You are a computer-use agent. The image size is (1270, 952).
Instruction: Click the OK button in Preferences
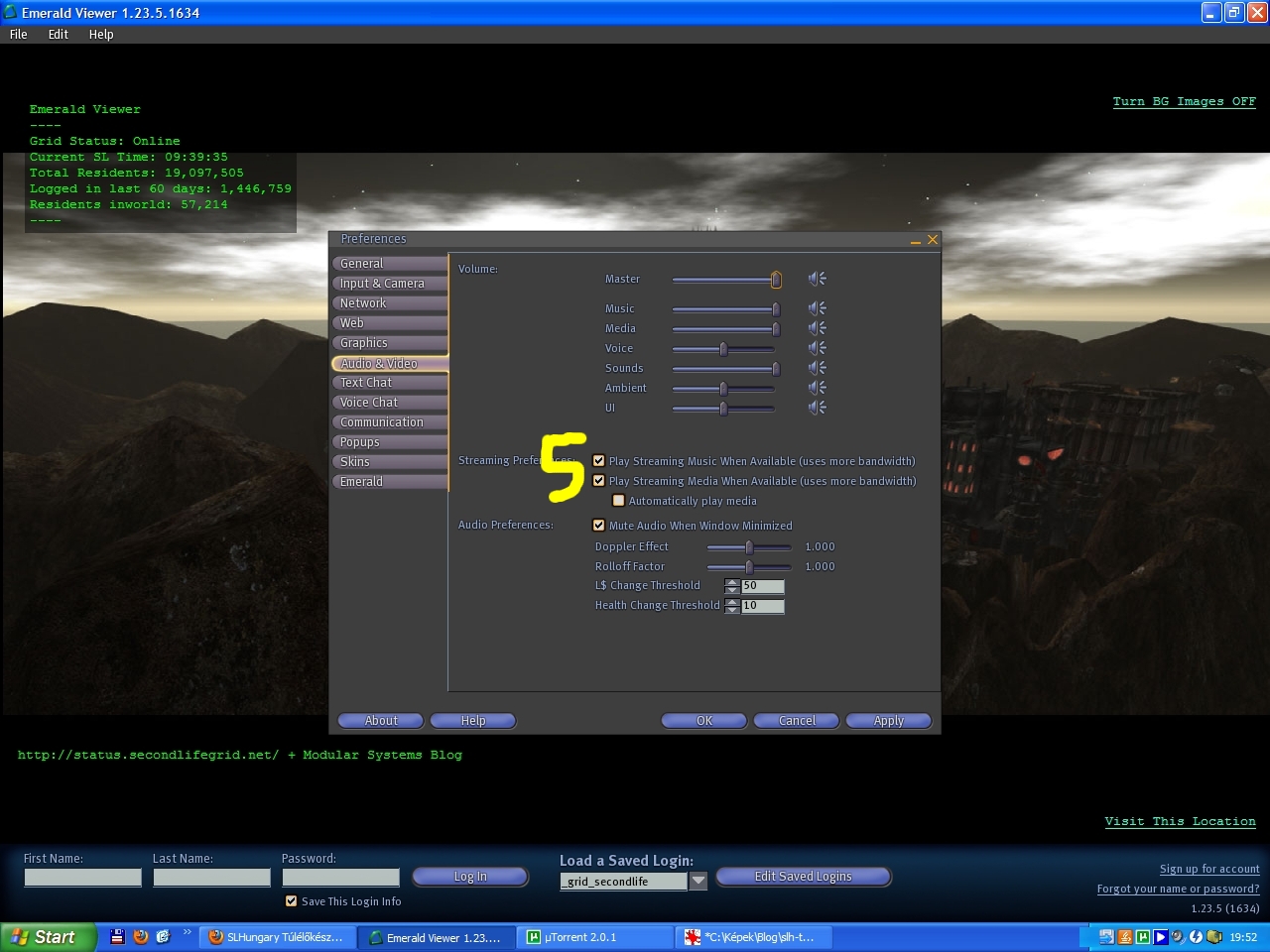[x=704, y=721]
